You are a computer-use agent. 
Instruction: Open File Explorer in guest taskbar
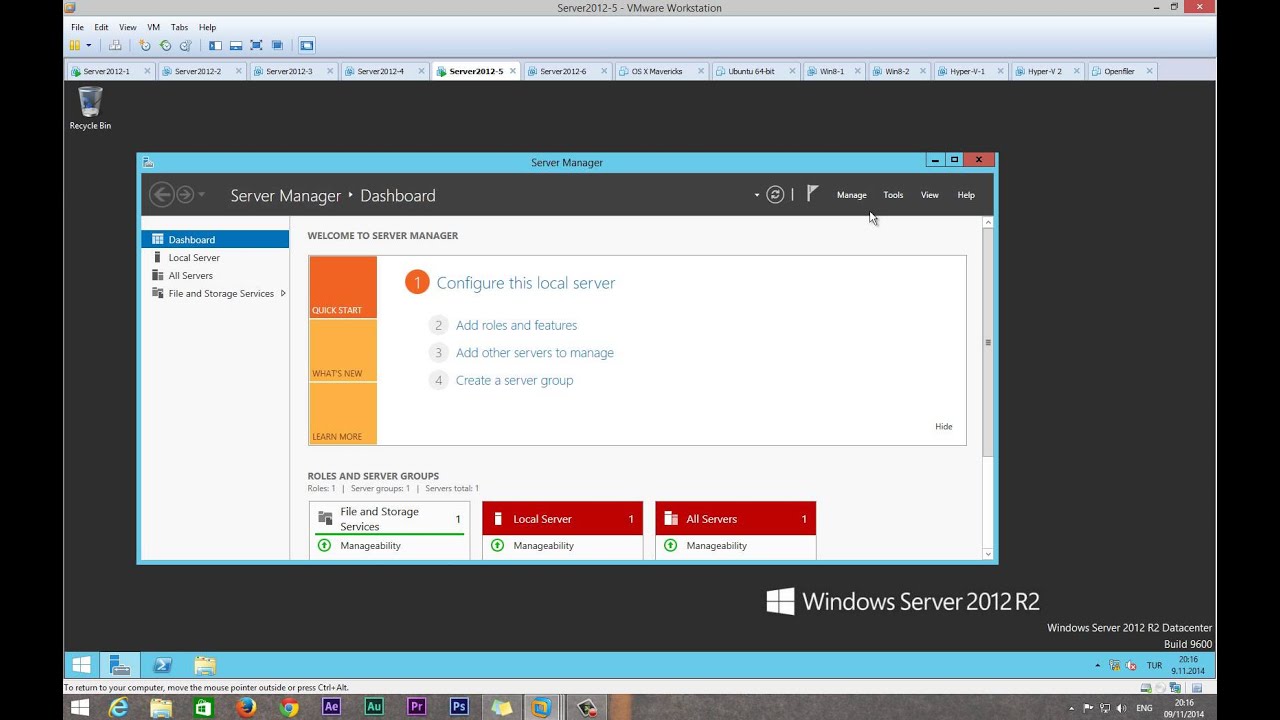coord(205,665)
